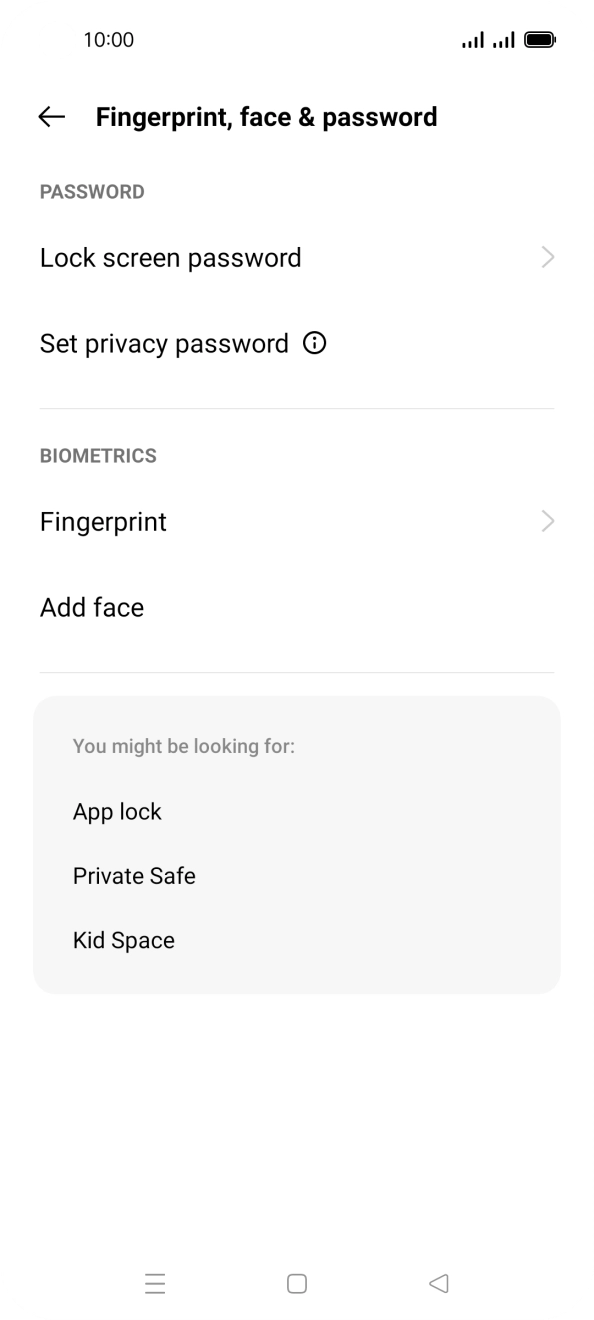Open Kid Space from suggestions
Image resolution: width=594 pixels, height=1320 pixels.
tap(124, 939)
